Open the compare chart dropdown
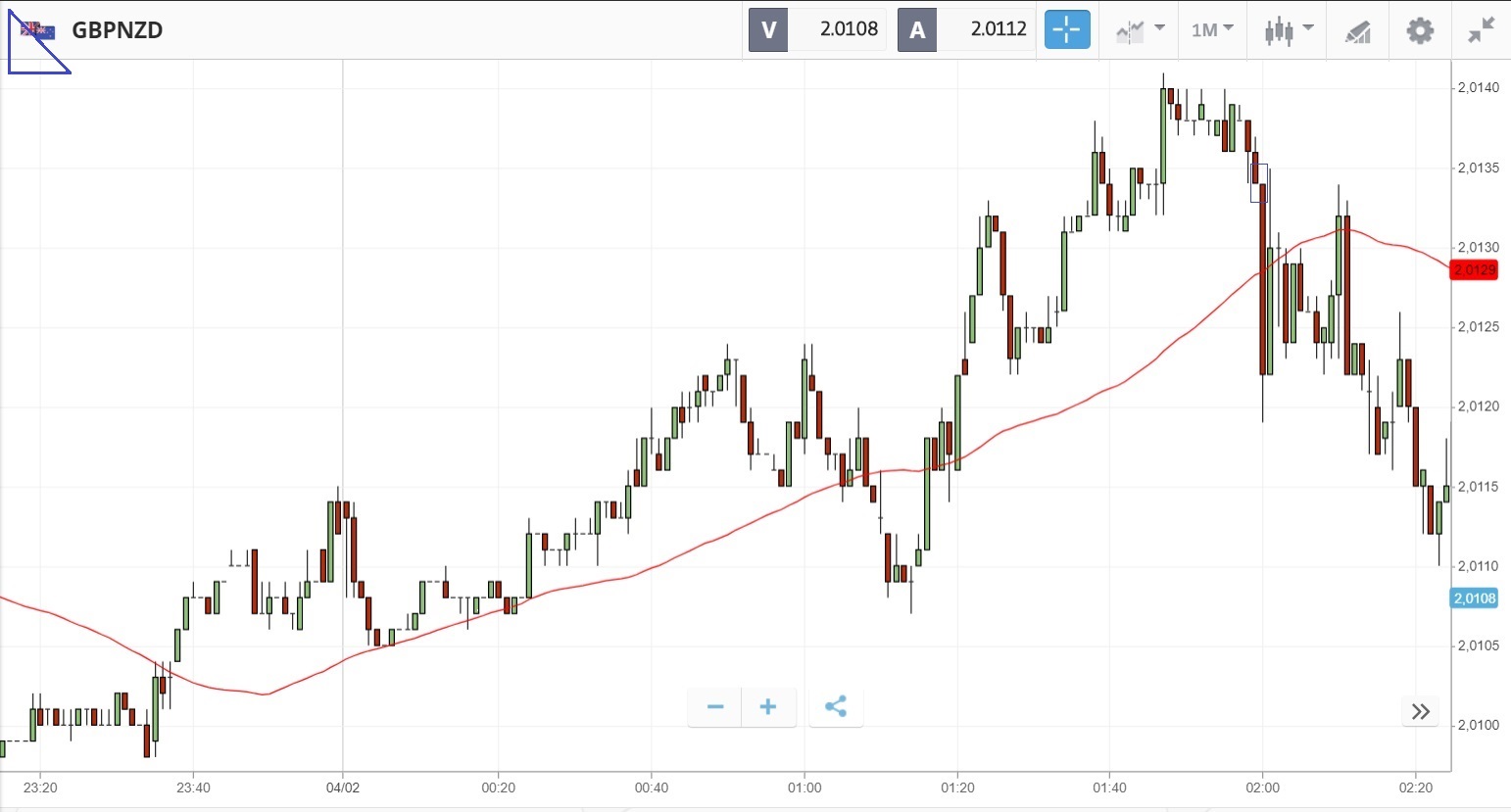 1140,30
